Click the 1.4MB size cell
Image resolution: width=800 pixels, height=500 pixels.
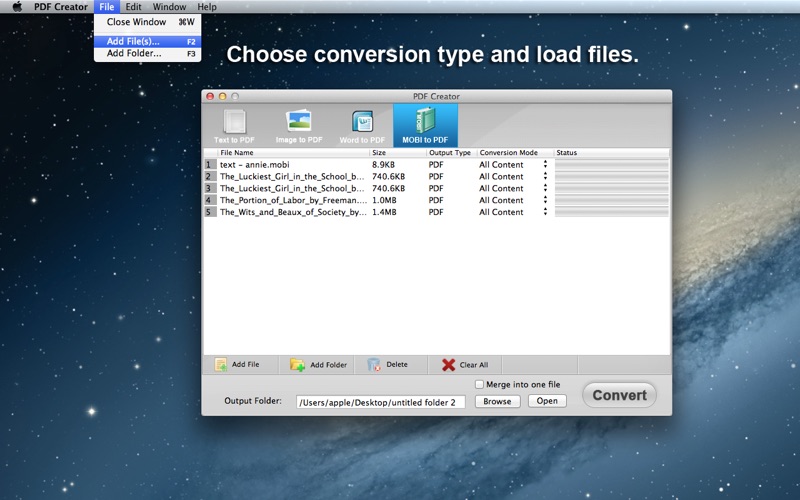(x=384, y=212)
